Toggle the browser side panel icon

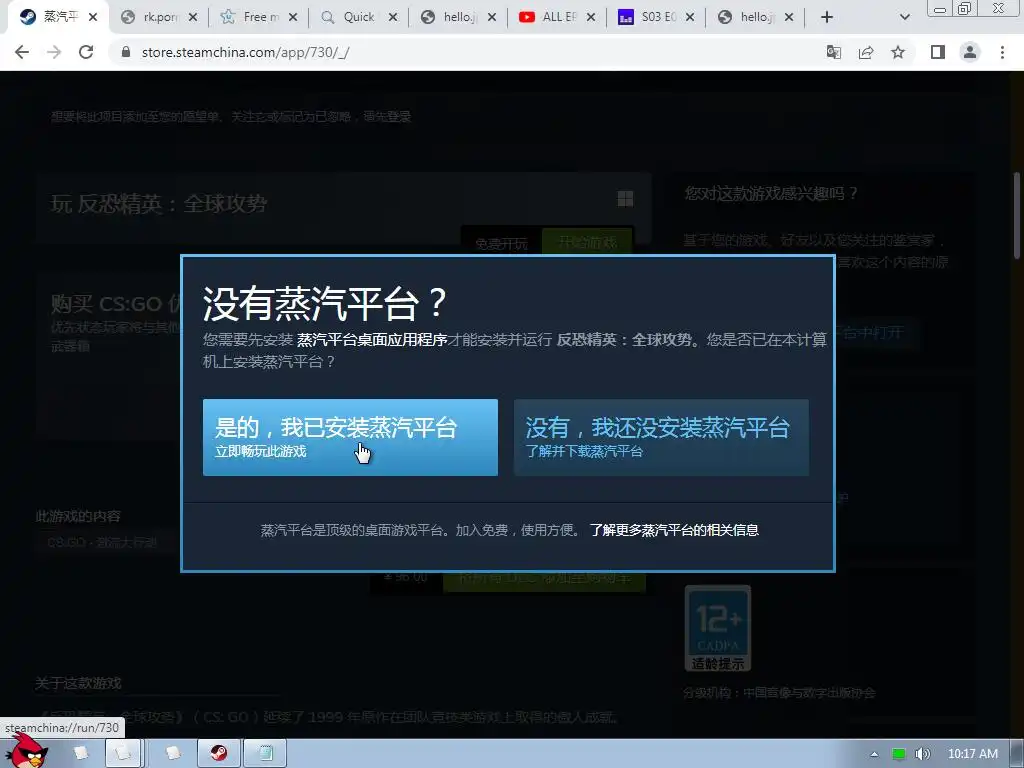(938, 52)
